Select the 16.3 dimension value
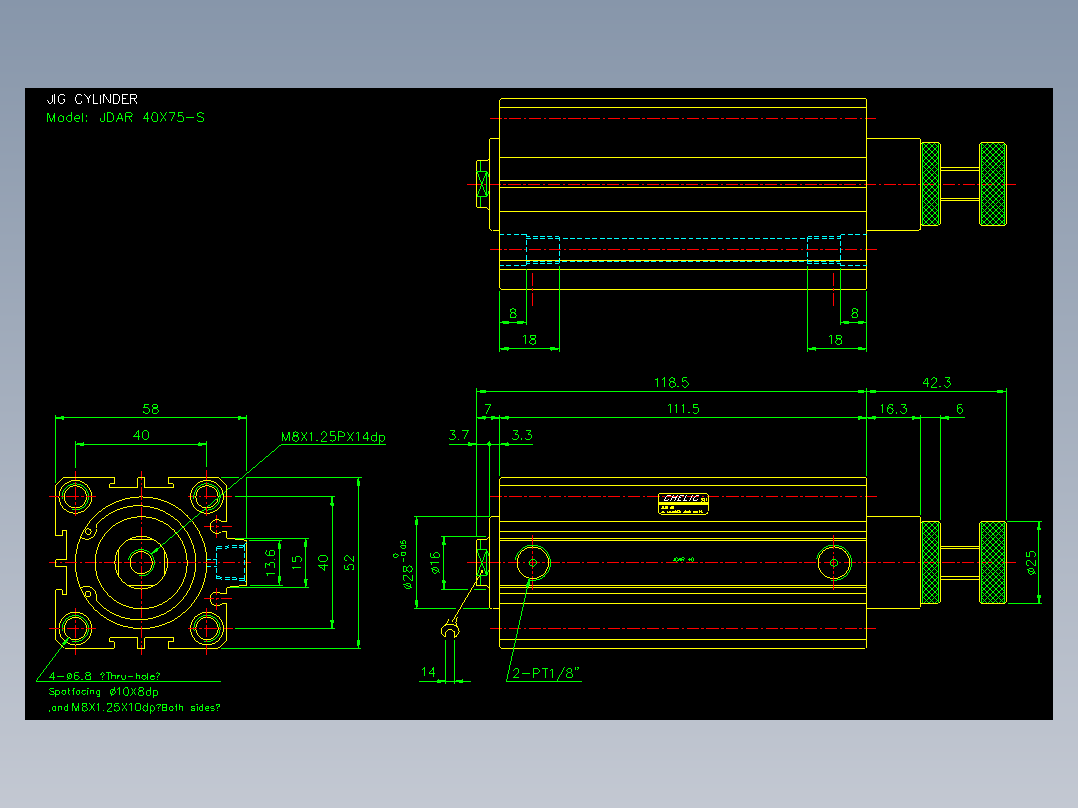 (x=893, y=408)
